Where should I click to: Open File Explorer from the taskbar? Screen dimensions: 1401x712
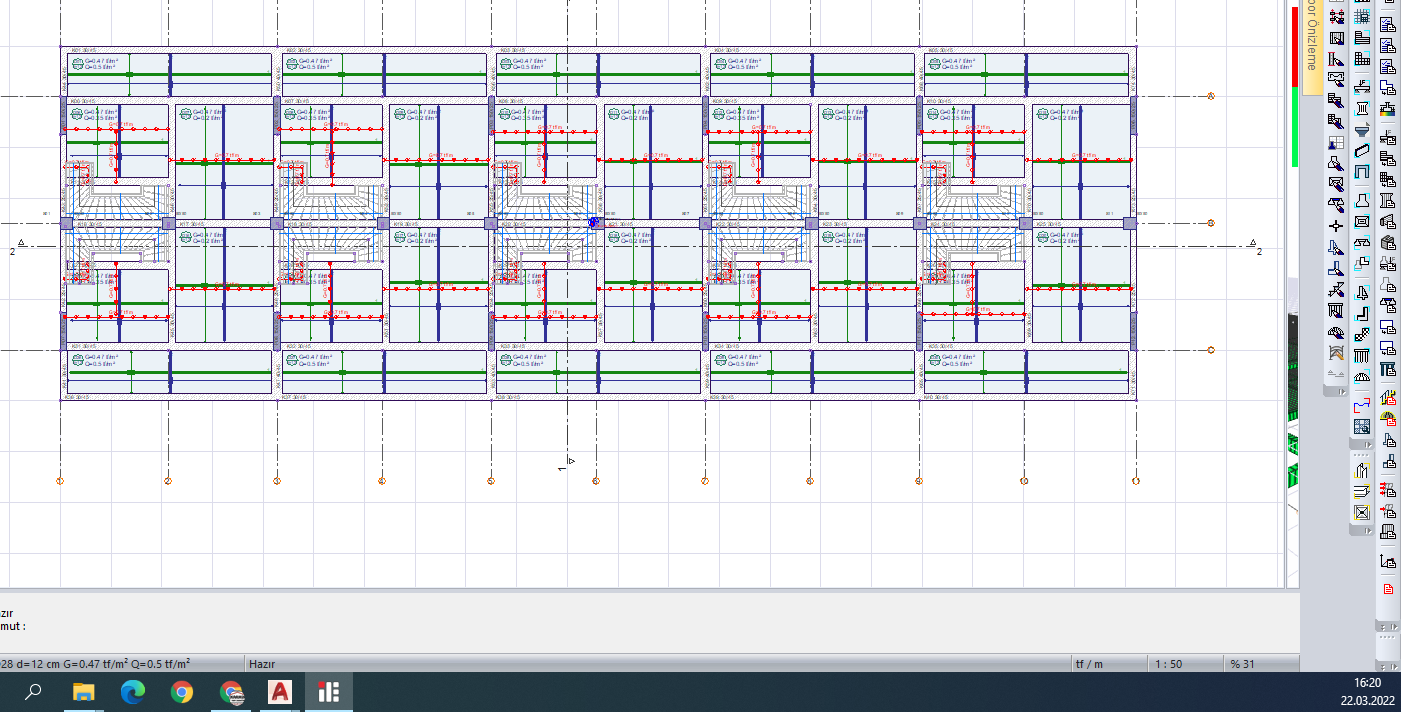(84, 691)
